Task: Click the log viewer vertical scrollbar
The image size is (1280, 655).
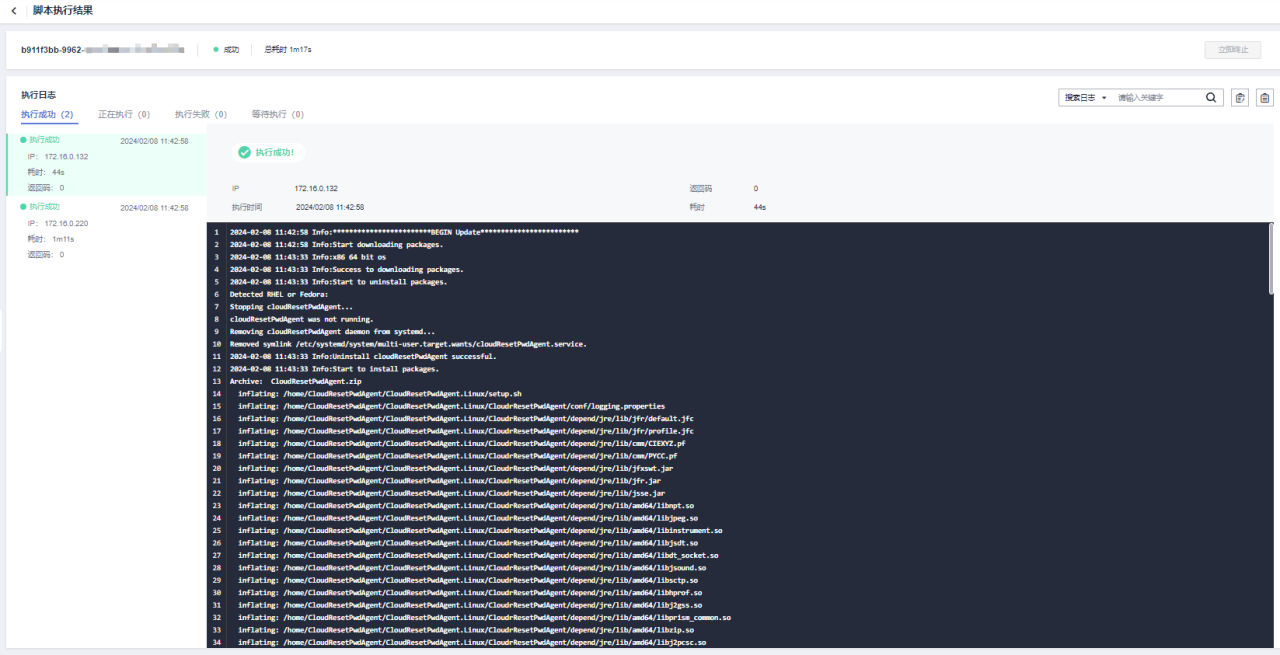Action: 1271,300
